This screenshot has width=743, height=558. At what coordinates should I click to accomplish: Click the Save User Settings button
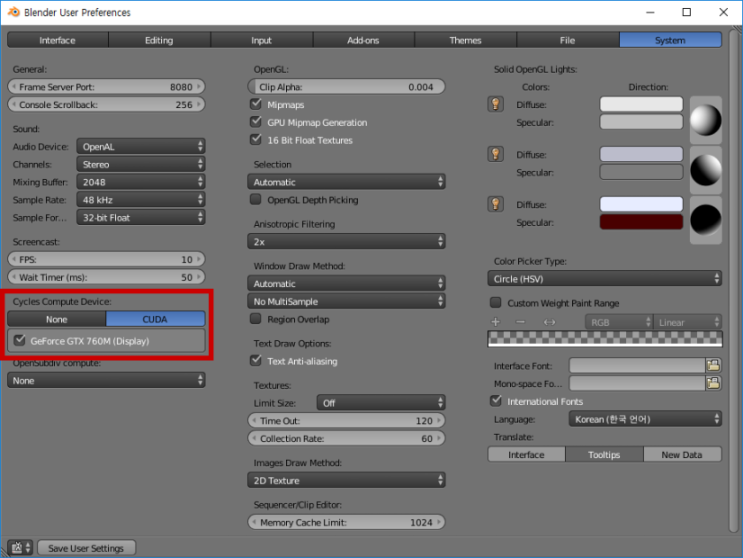86,548
